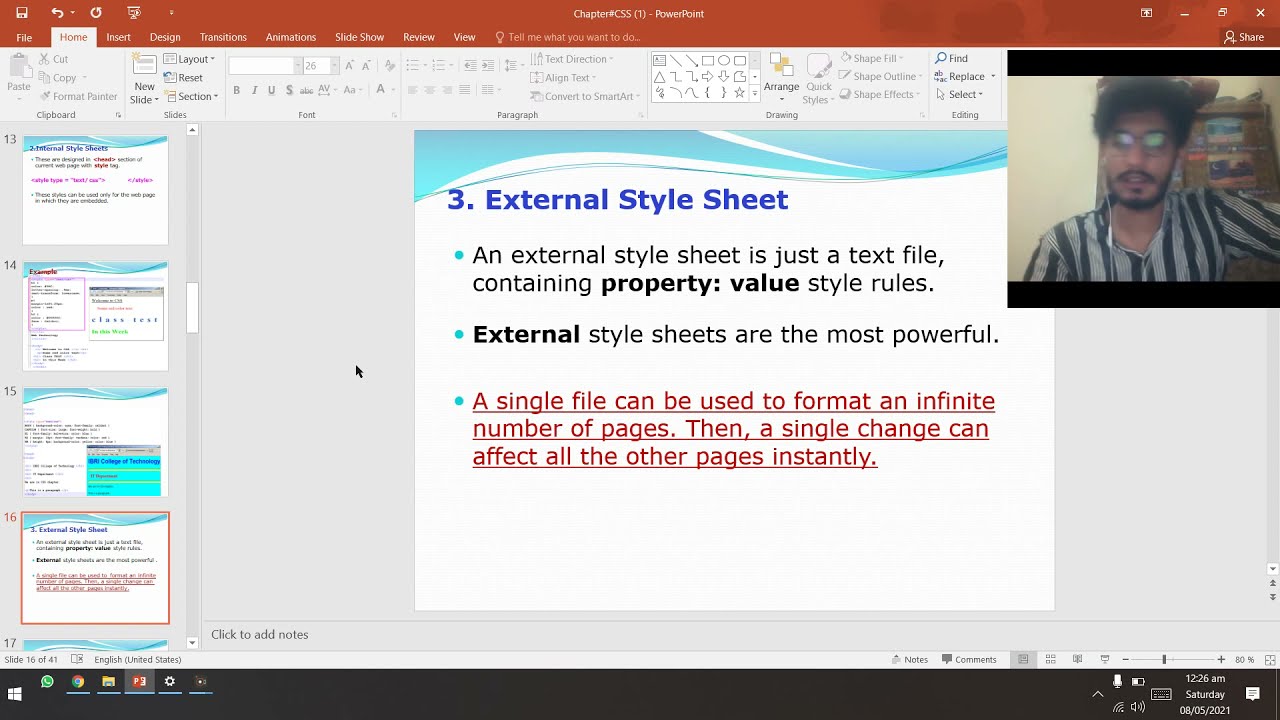The height and width of the screenshot is (720, 1280).
Task: Select the Oval shape in gallery
Action: click(723, 60)
